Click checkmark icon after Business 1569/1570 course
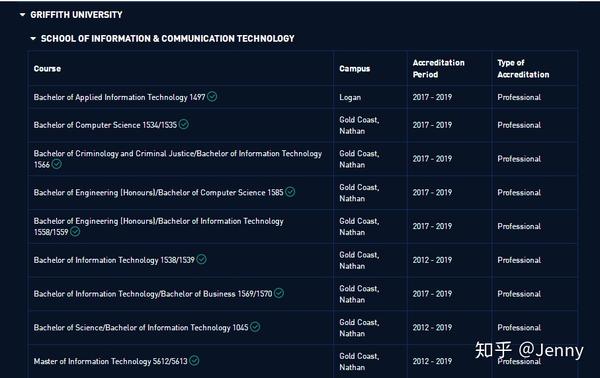This screenshot has width=600, height=378. click(279, 293)
